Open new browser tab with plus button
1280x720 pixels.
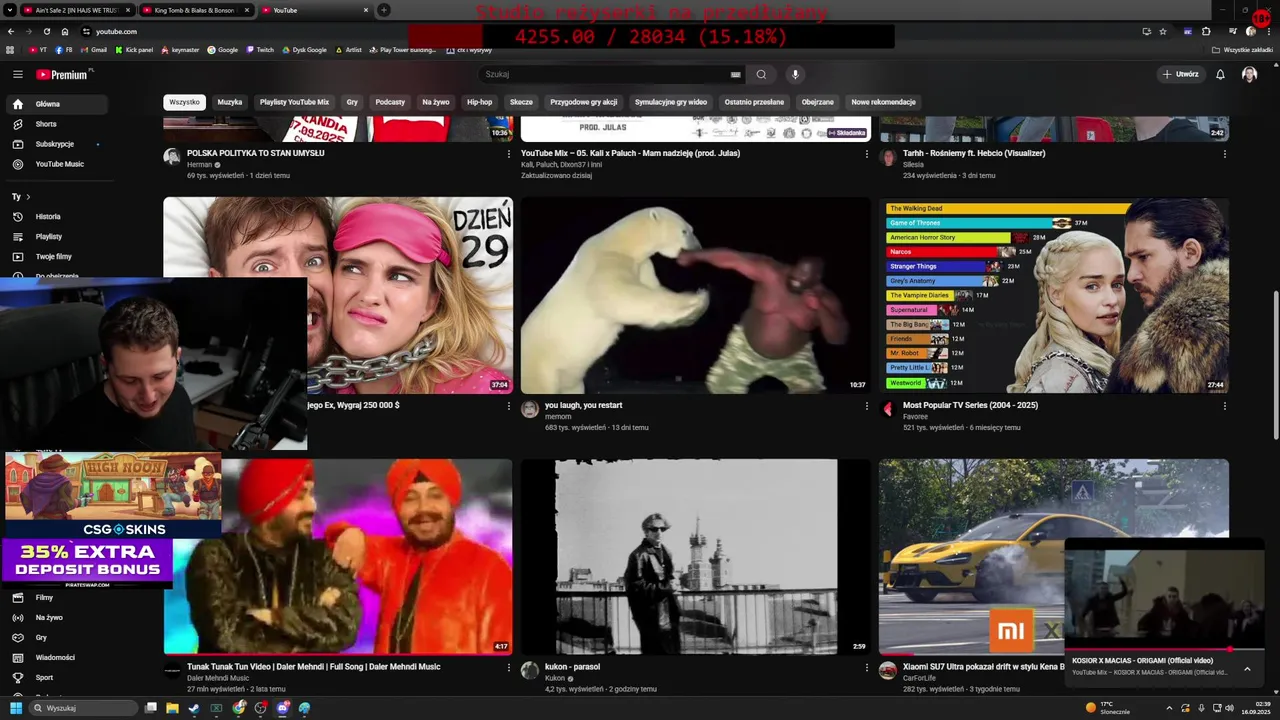(x=384, y=10)
